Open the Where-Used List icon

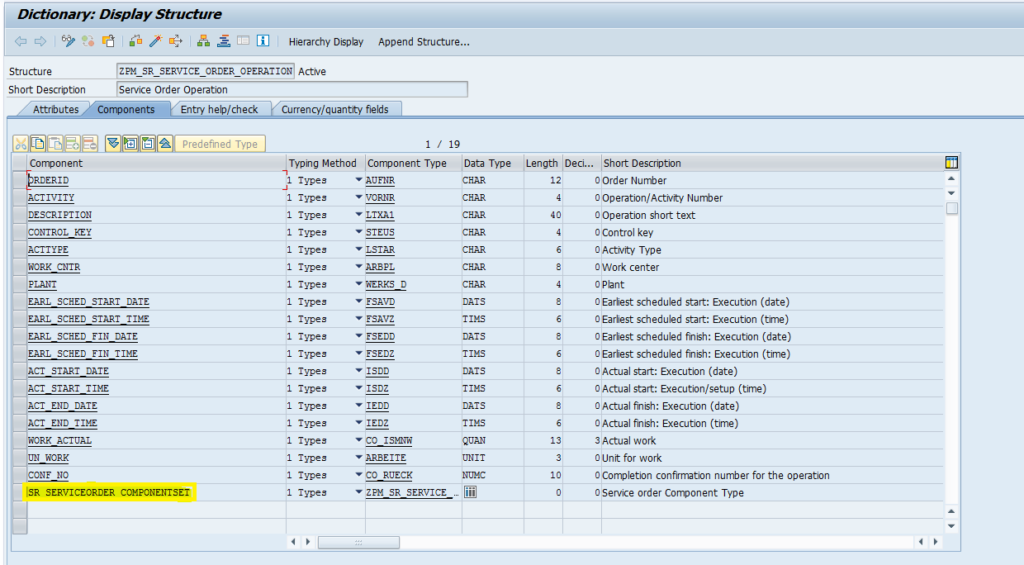point(176,41)
